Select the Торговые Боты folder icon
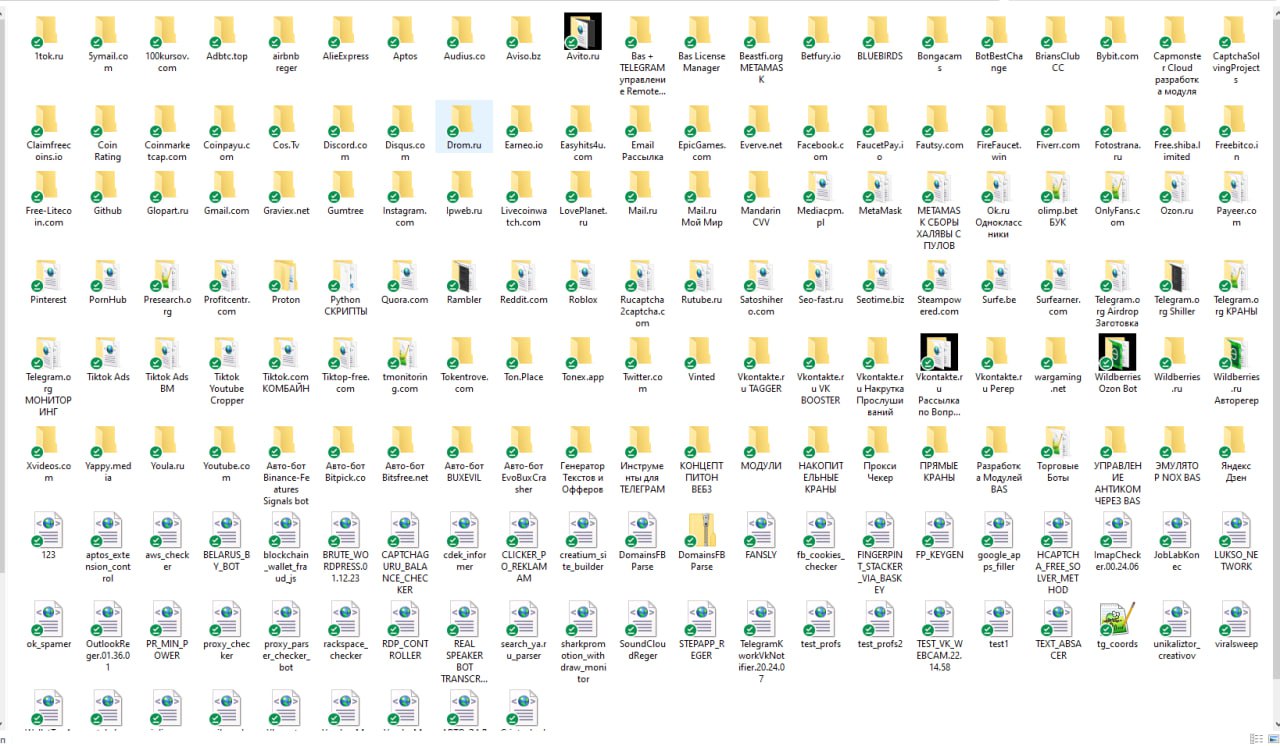The height and width of the screenshot is (747, 1280). tap(1057, 441)
